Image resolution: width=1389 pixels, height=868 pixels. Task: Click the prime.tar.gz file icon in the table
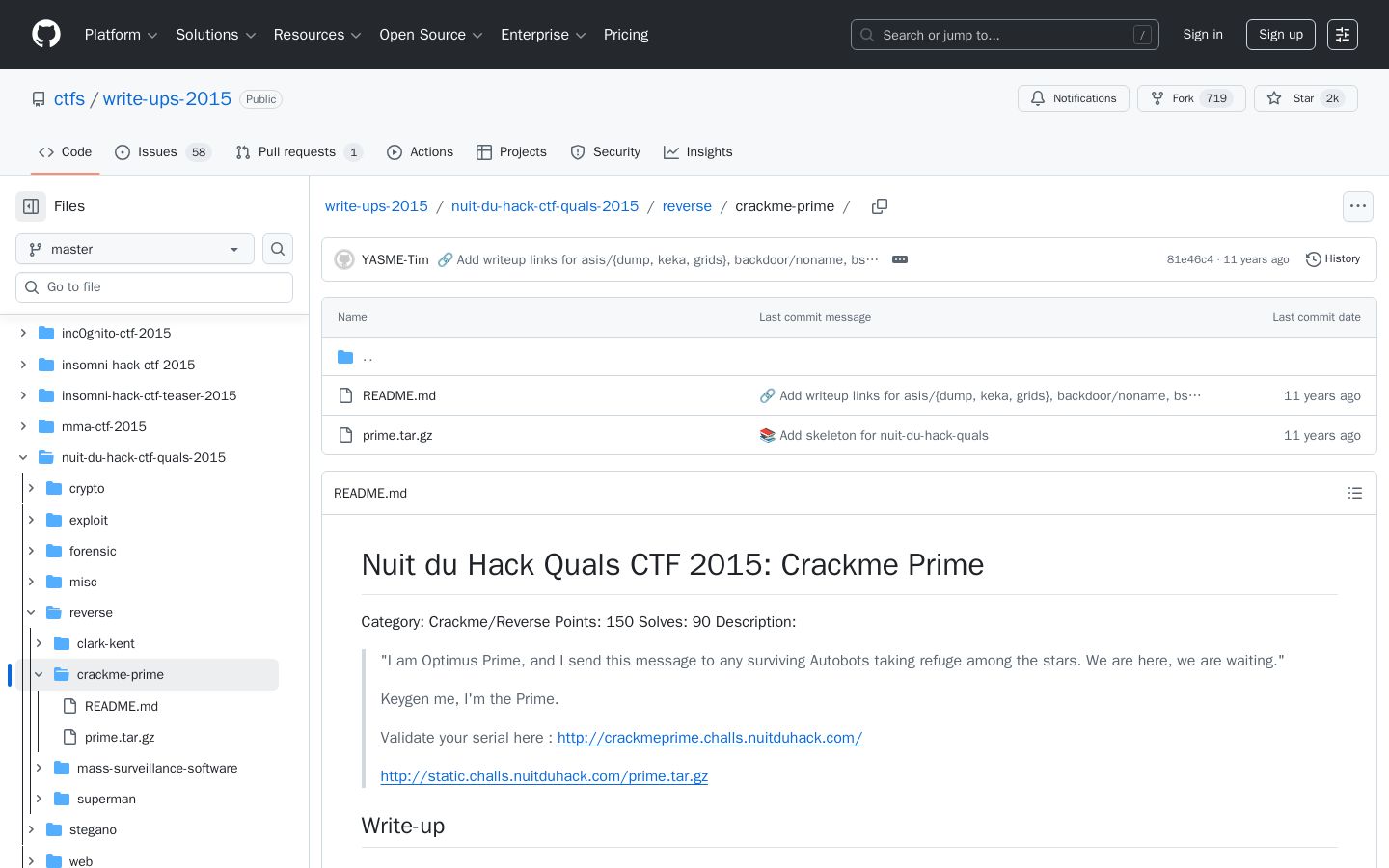345,435
